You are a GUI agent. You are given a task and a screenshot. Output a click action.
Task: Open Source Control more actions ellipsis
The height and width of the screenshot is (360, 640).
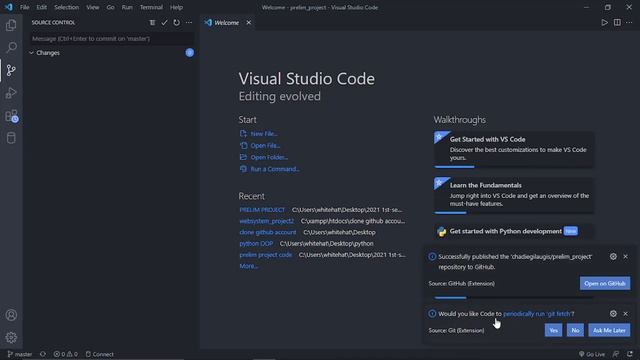[x=189, y=22]
